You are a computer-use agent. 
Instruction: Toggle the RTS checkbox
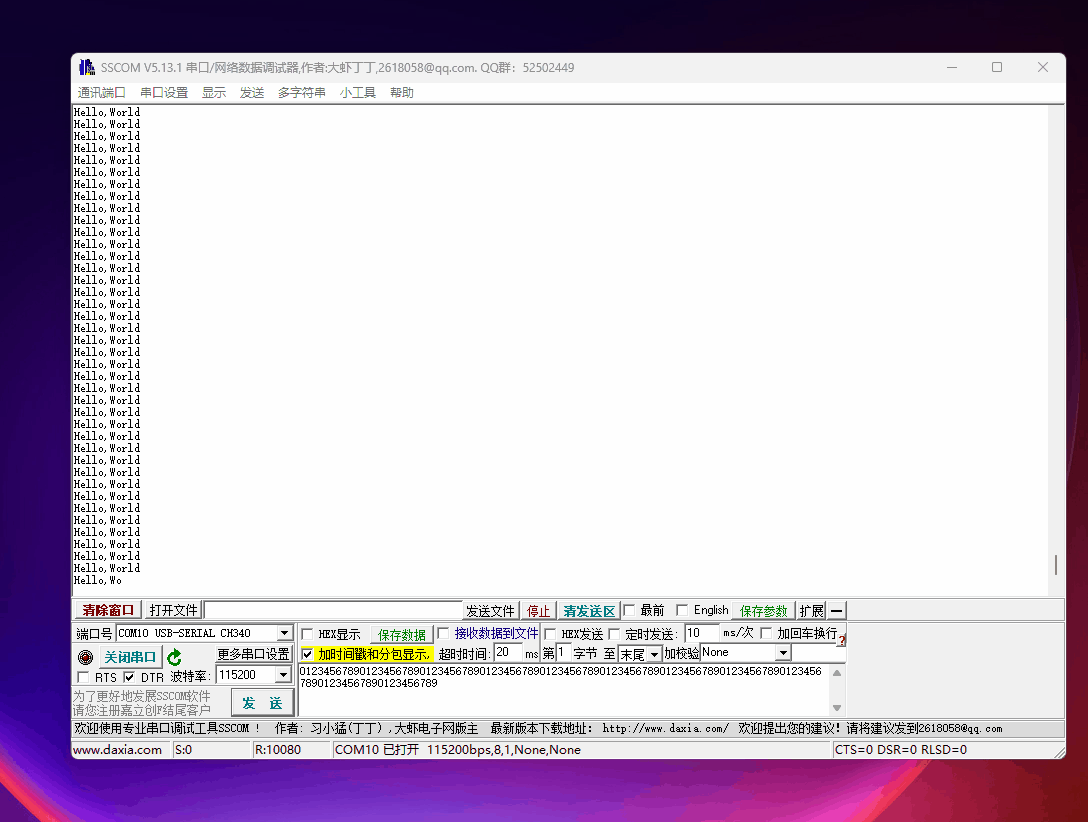[x=83, y=677]
